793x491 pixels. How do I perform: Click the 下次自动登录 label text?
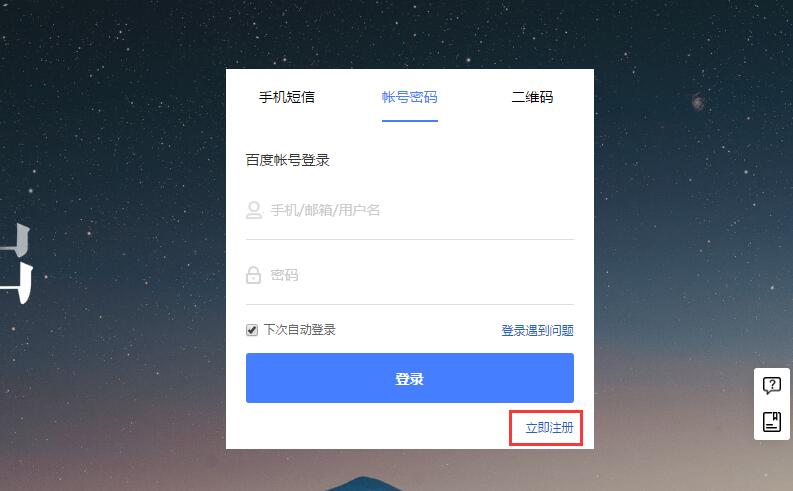click(299, 330)
